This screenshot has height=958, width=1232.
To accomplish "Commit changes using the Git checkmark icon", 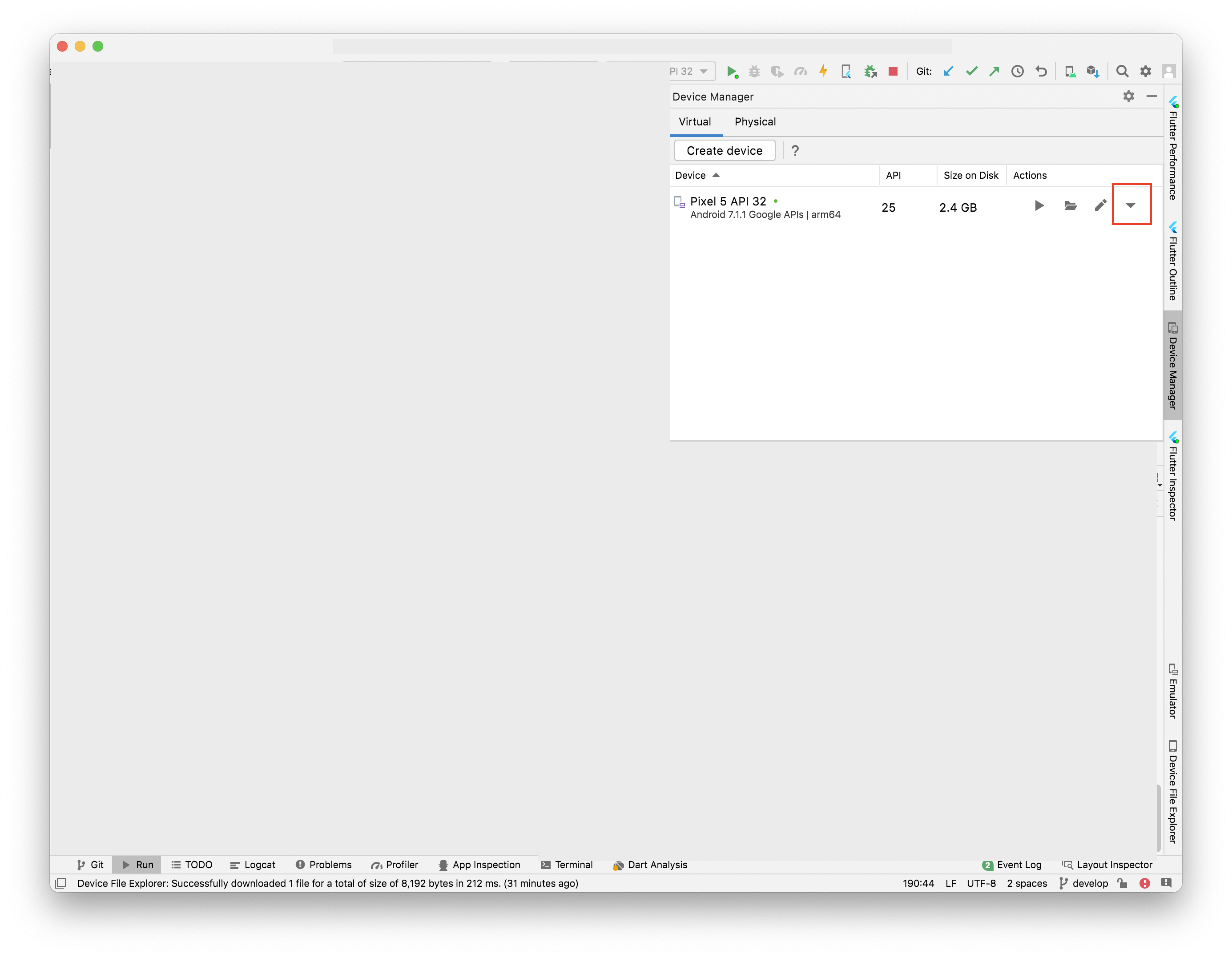I will click(x=971, y=71).
